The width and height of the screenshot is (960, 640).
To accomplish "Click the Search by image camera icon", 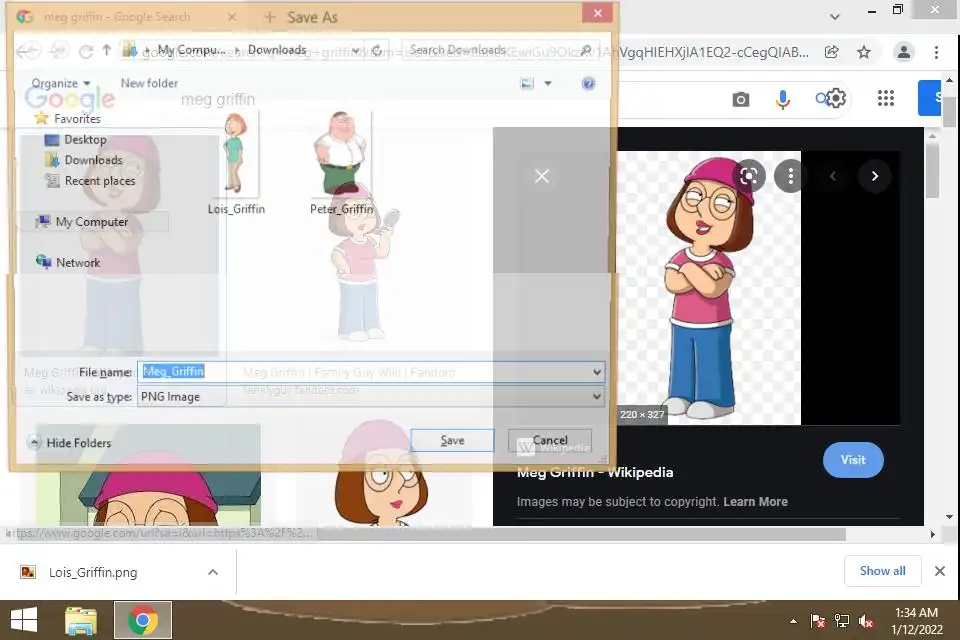I will tap(741, 99).
